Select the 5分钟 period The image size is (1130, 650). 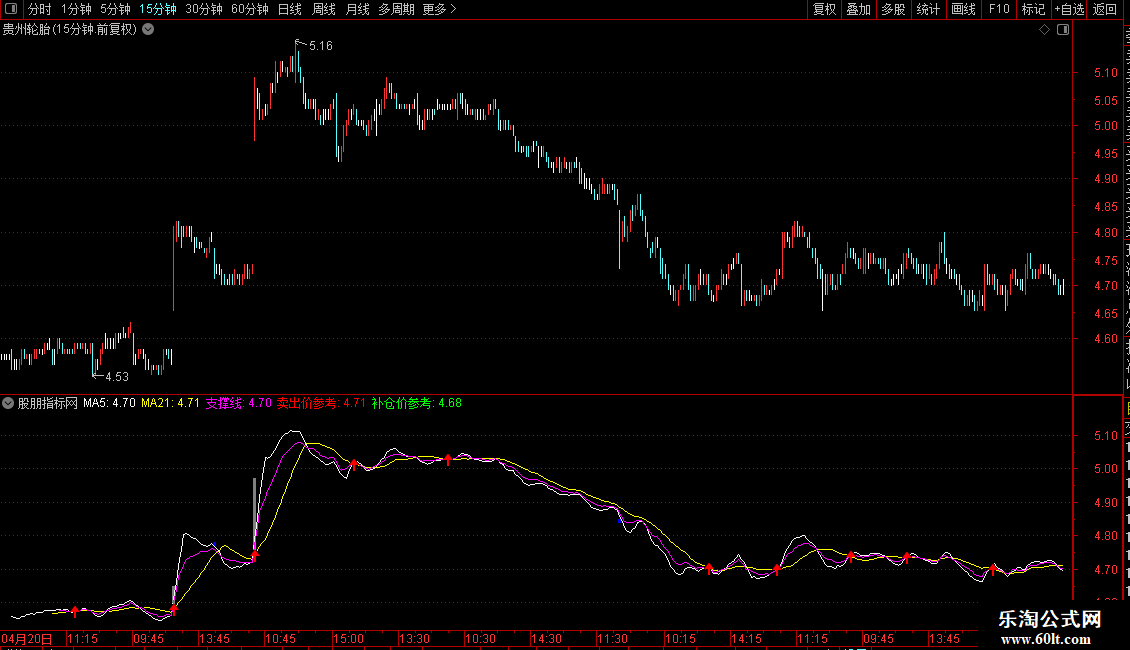click(x=115, y=9)
